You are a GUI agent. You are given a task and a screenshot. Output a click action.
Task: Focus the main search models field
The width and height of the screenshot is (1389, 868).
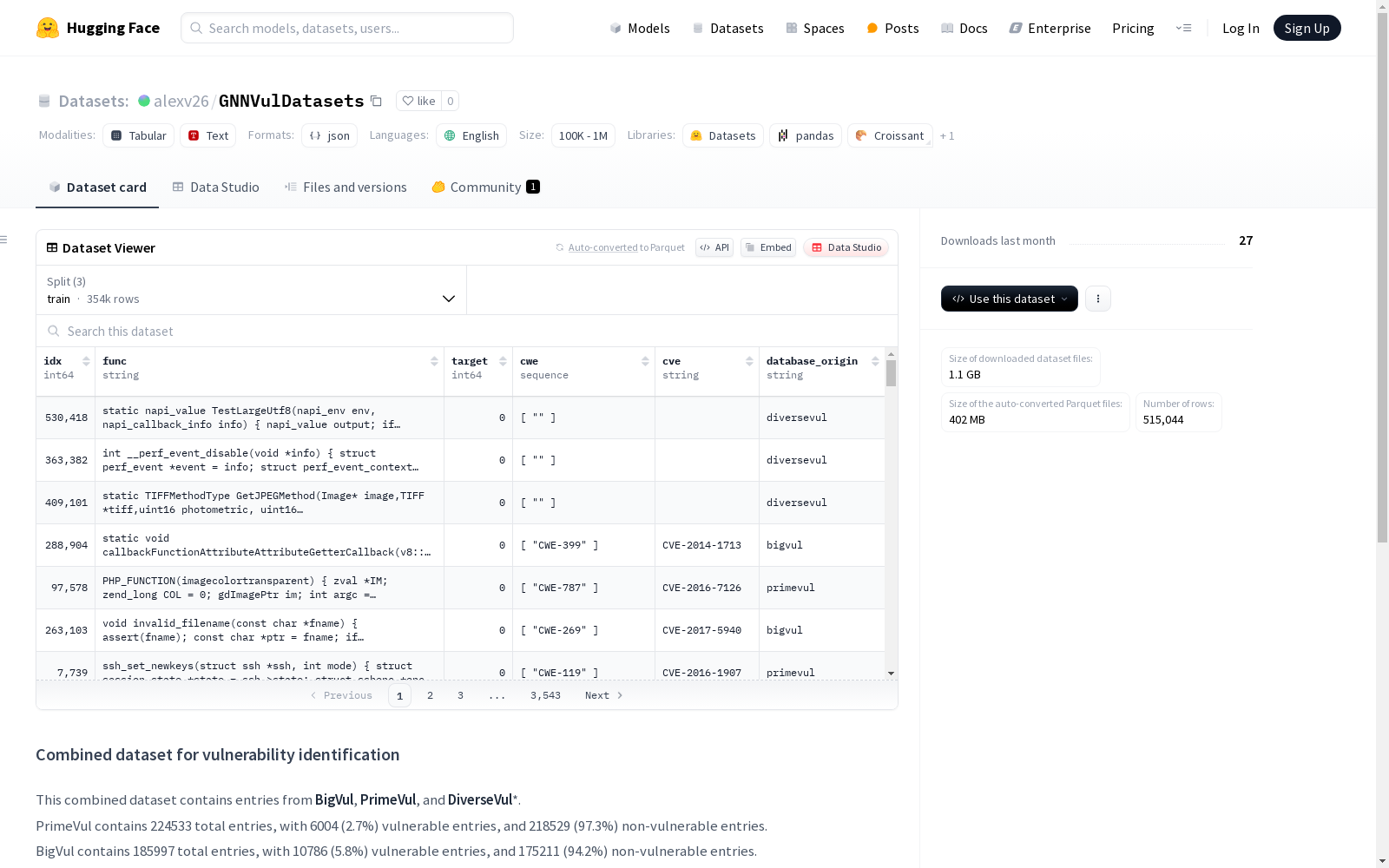point(347,28)
